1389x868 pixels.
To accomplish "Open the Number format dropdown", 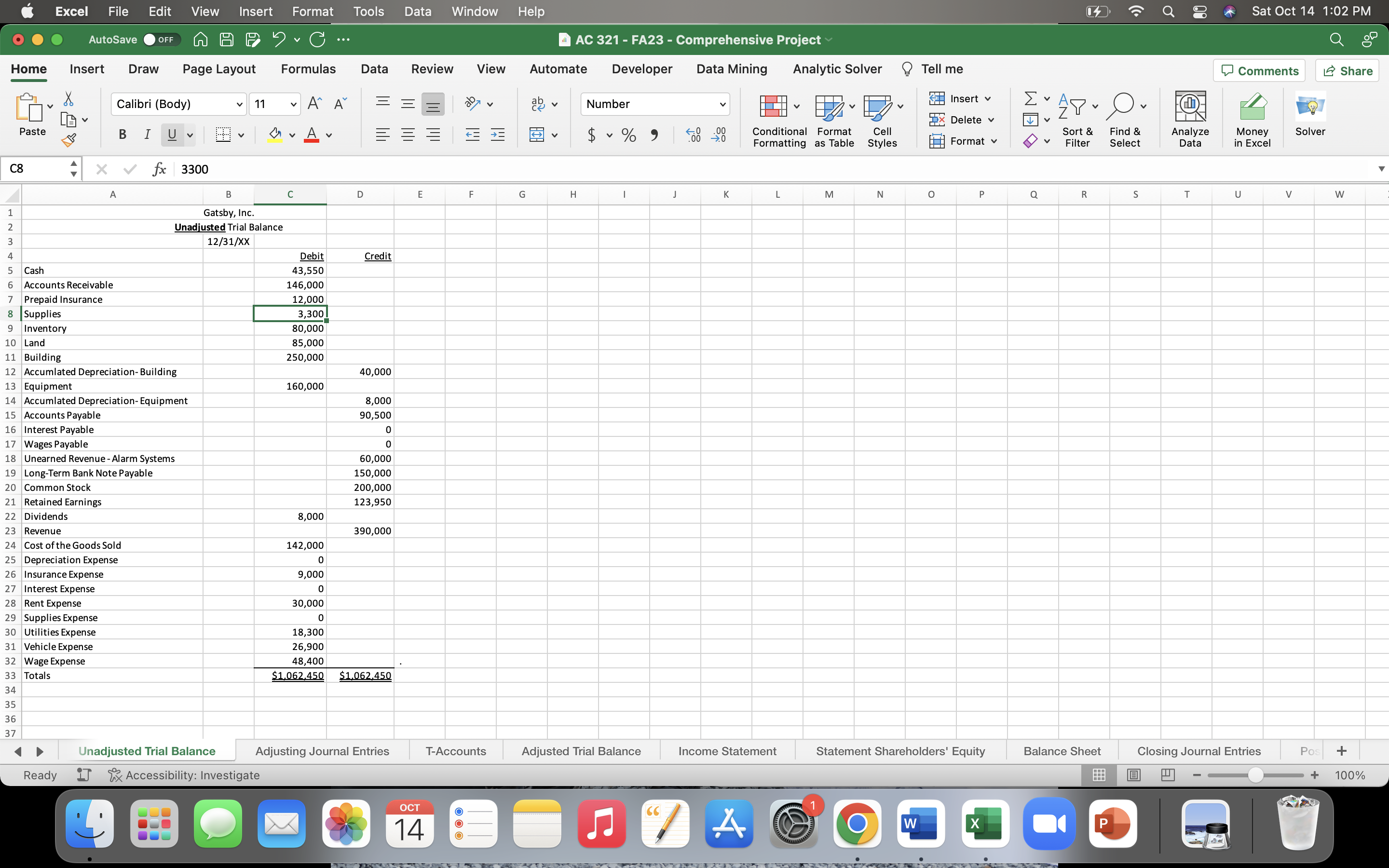I will (722, 104).
